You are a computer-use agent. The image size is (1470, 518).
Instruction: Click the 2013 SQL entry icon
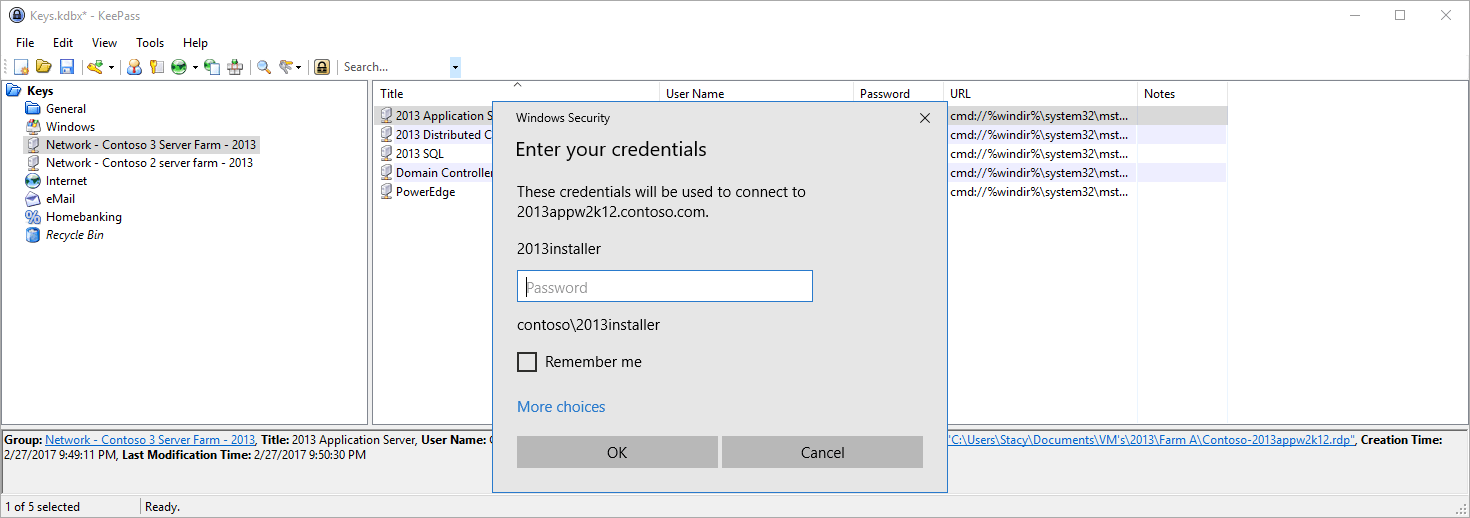[x=386, y=154]
